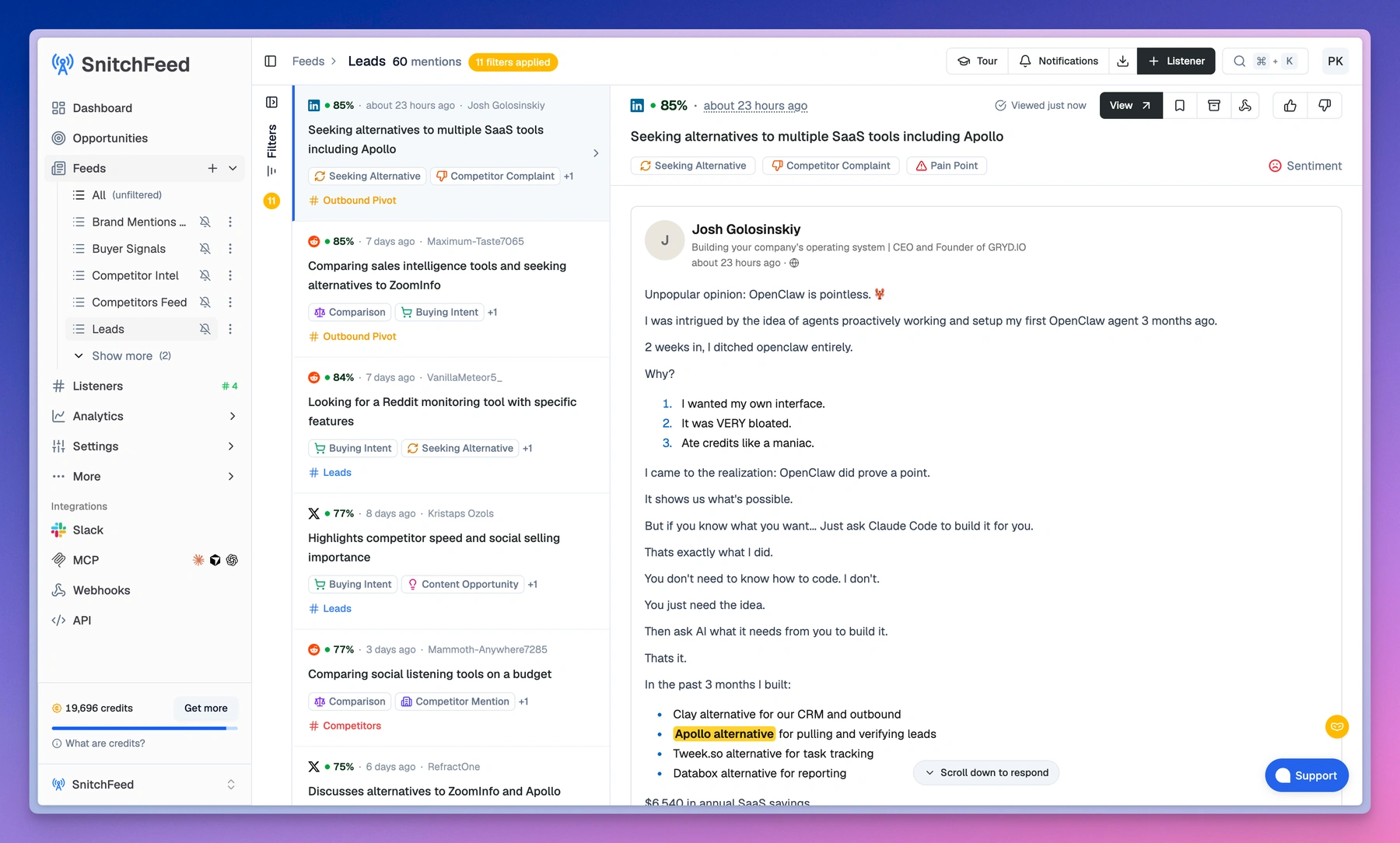Open options menu for Buyer Signals feed

tap(230, 249)
